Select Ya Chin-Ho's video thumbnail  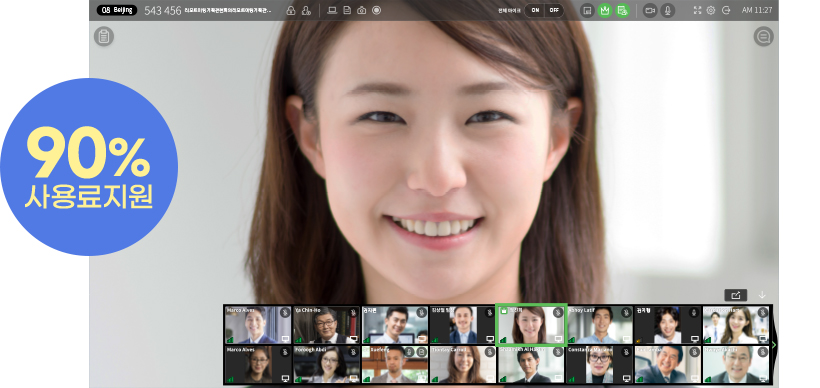click(x=326, y=325)
